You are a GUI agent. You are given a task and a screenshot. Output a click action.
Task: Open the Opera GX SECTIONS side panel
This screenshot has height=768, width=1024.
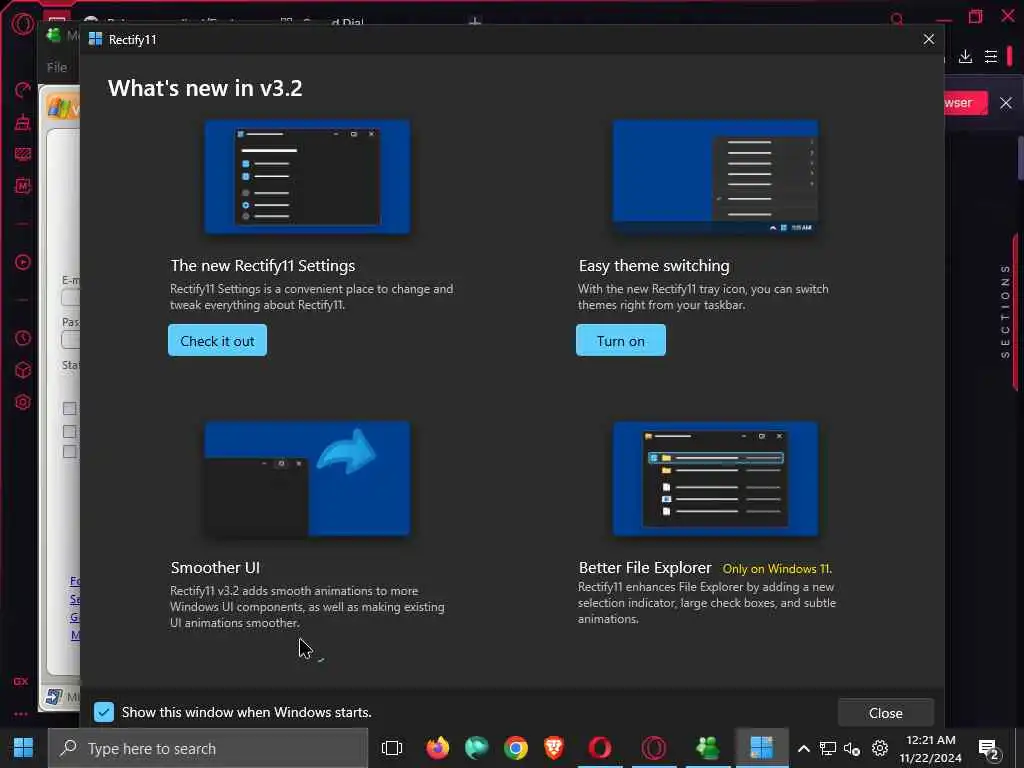(1005, 312)
